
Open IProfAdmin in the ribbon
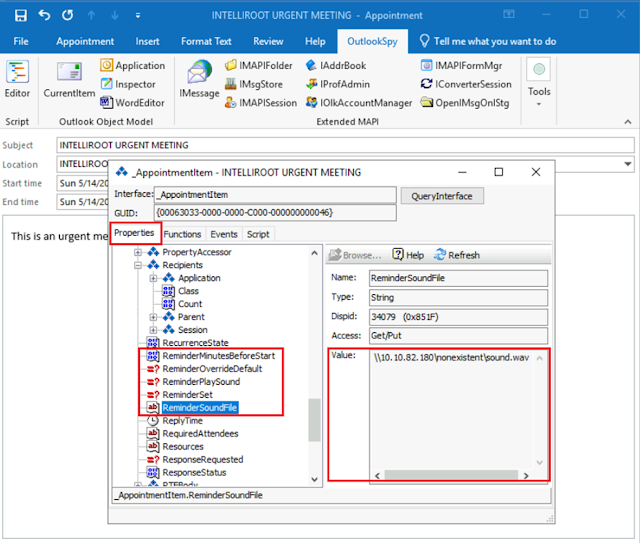point(338,84)
